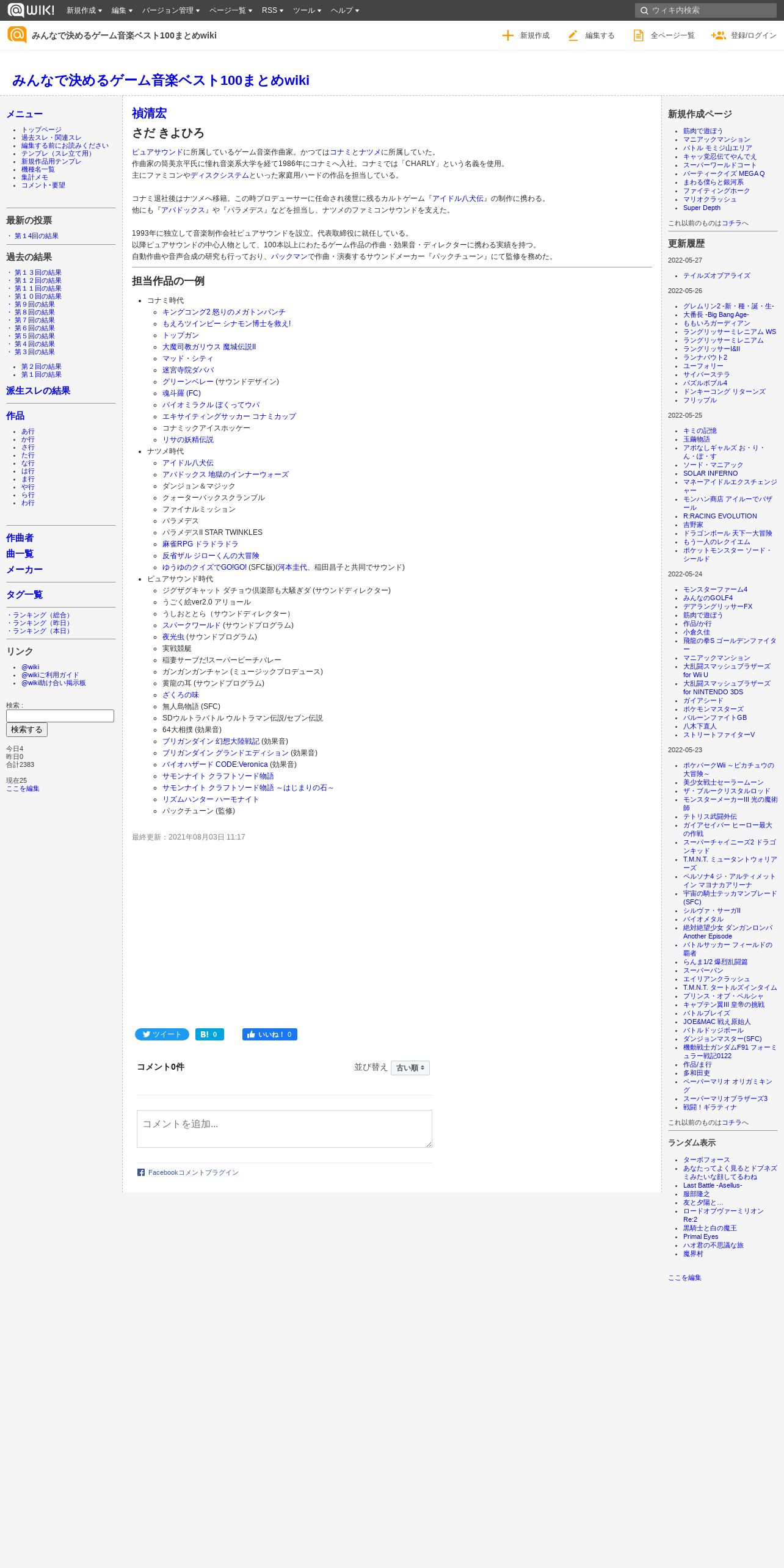Click the Facebook logo by コメントプラグイン

click(141, 1172)
